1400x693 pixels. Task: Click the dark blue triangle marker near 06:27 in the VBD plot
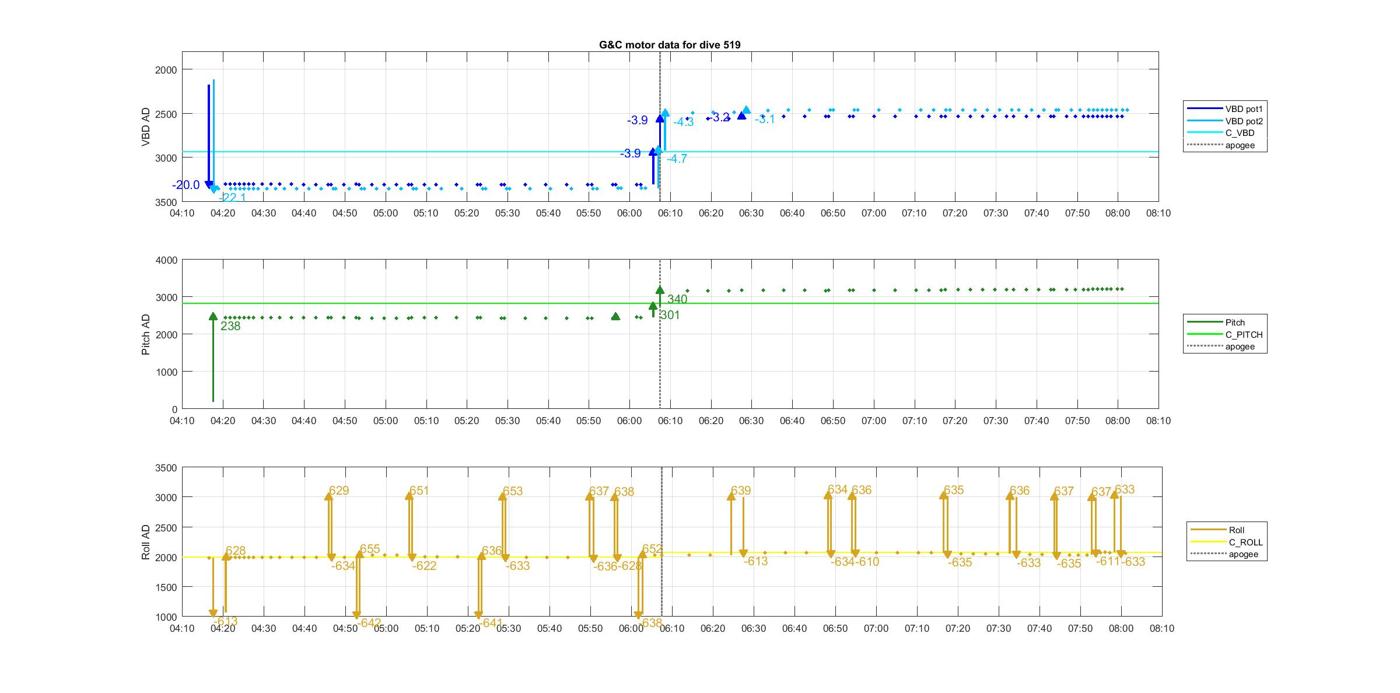742,116
